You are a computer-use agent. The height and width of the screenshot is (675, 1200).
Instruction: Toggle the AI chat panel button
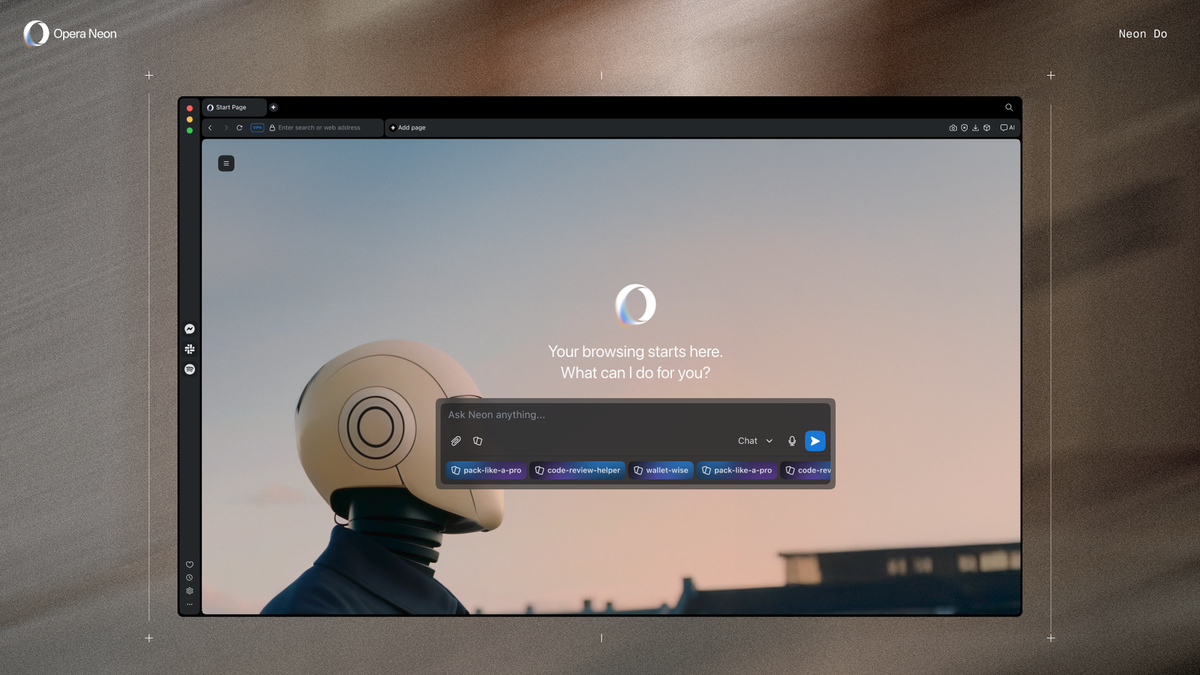pos(1007,128)
